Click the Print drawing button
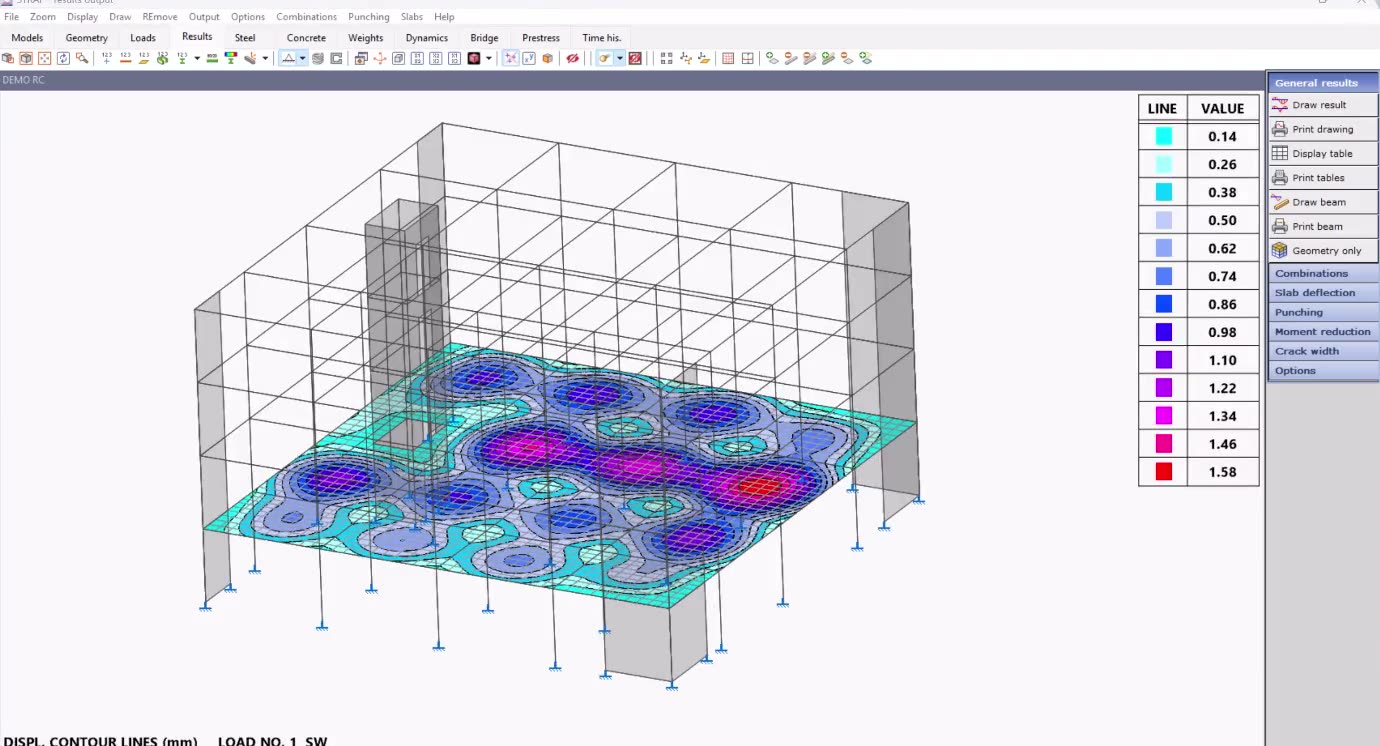The height and width of the screenshot is (746, 1380). point(1323,129)
